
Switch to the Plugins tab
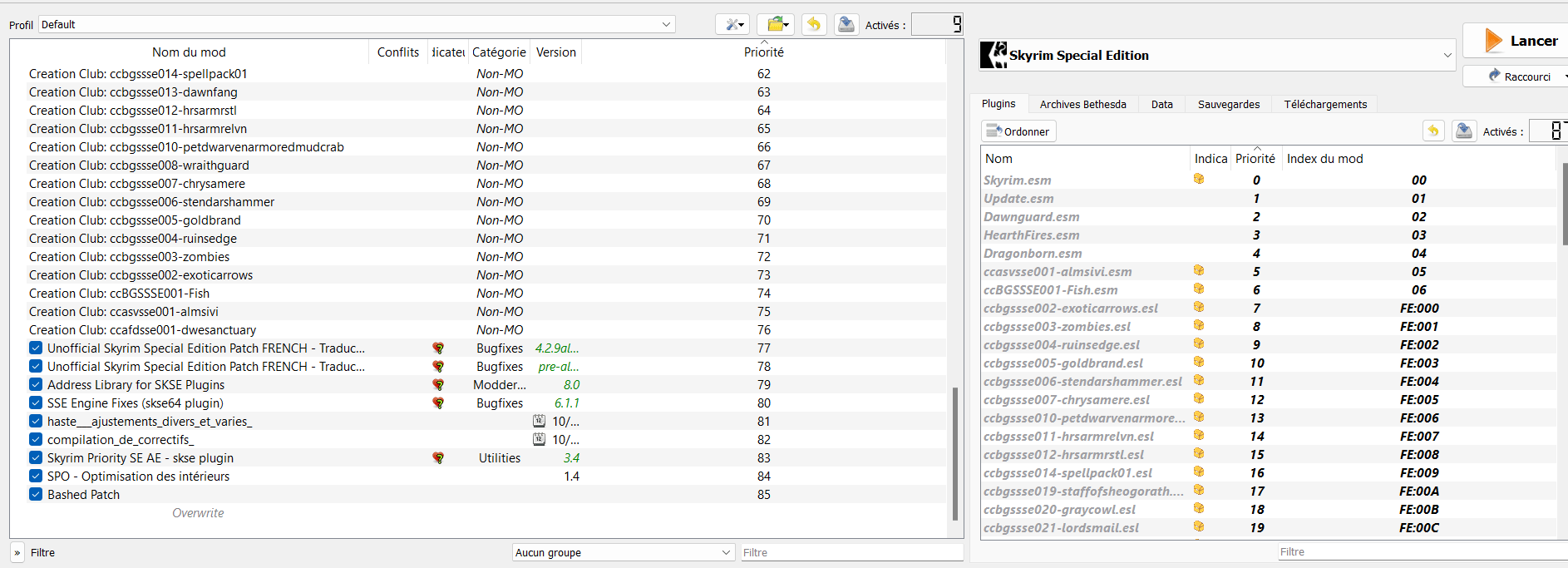click(998, 104)
